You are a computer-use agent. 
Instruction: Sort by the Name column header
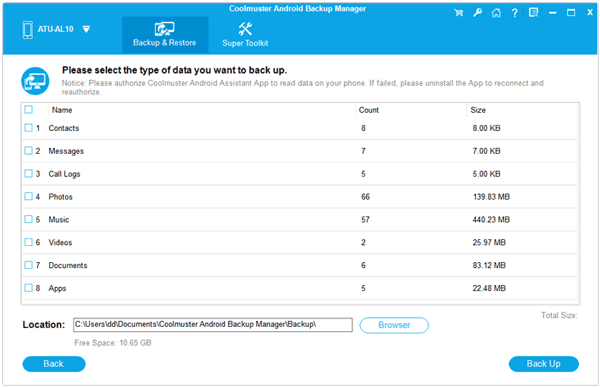coord(62,110)
